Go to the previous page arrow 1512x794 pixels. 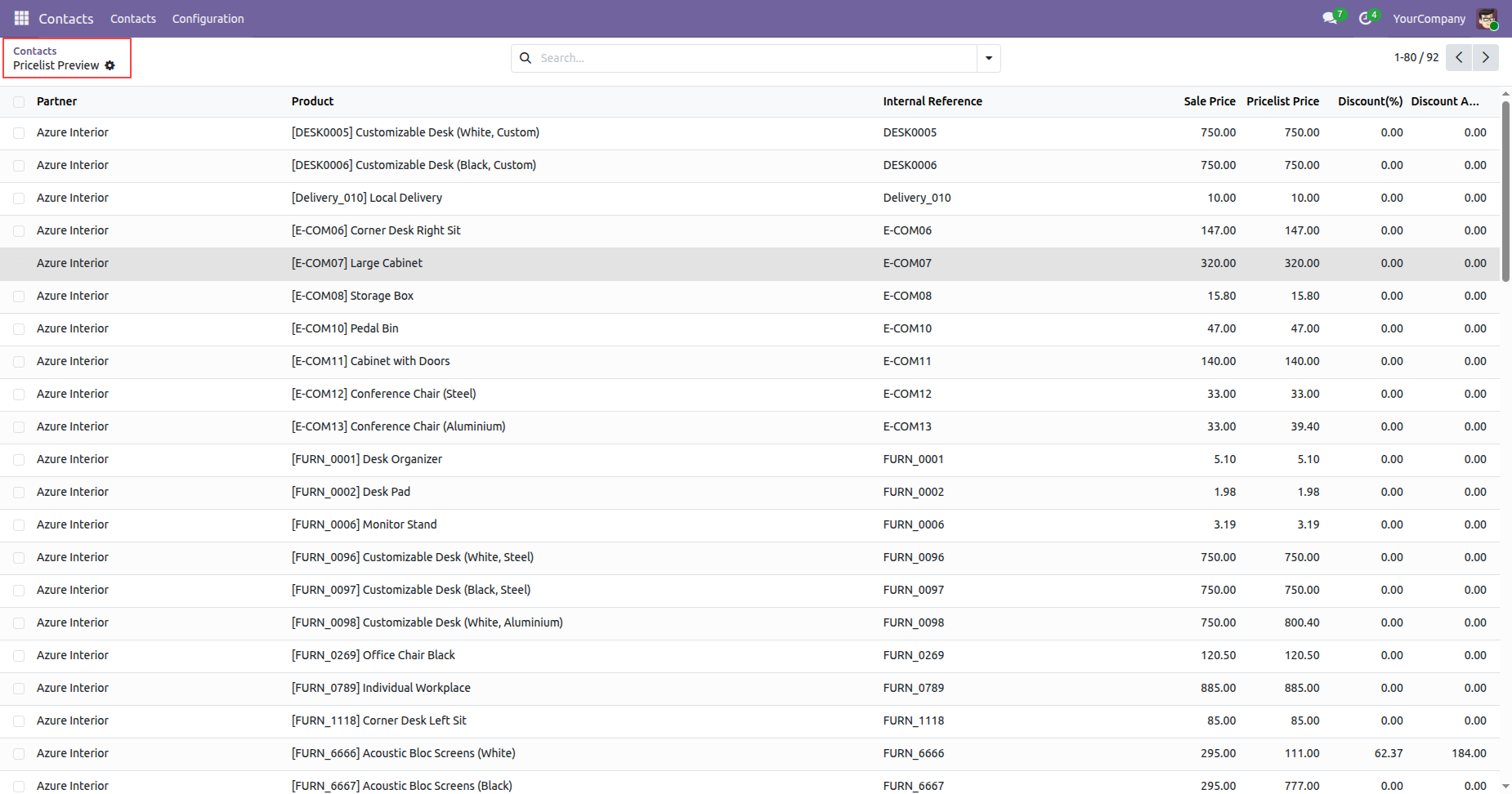click(x=1459, y=57)
